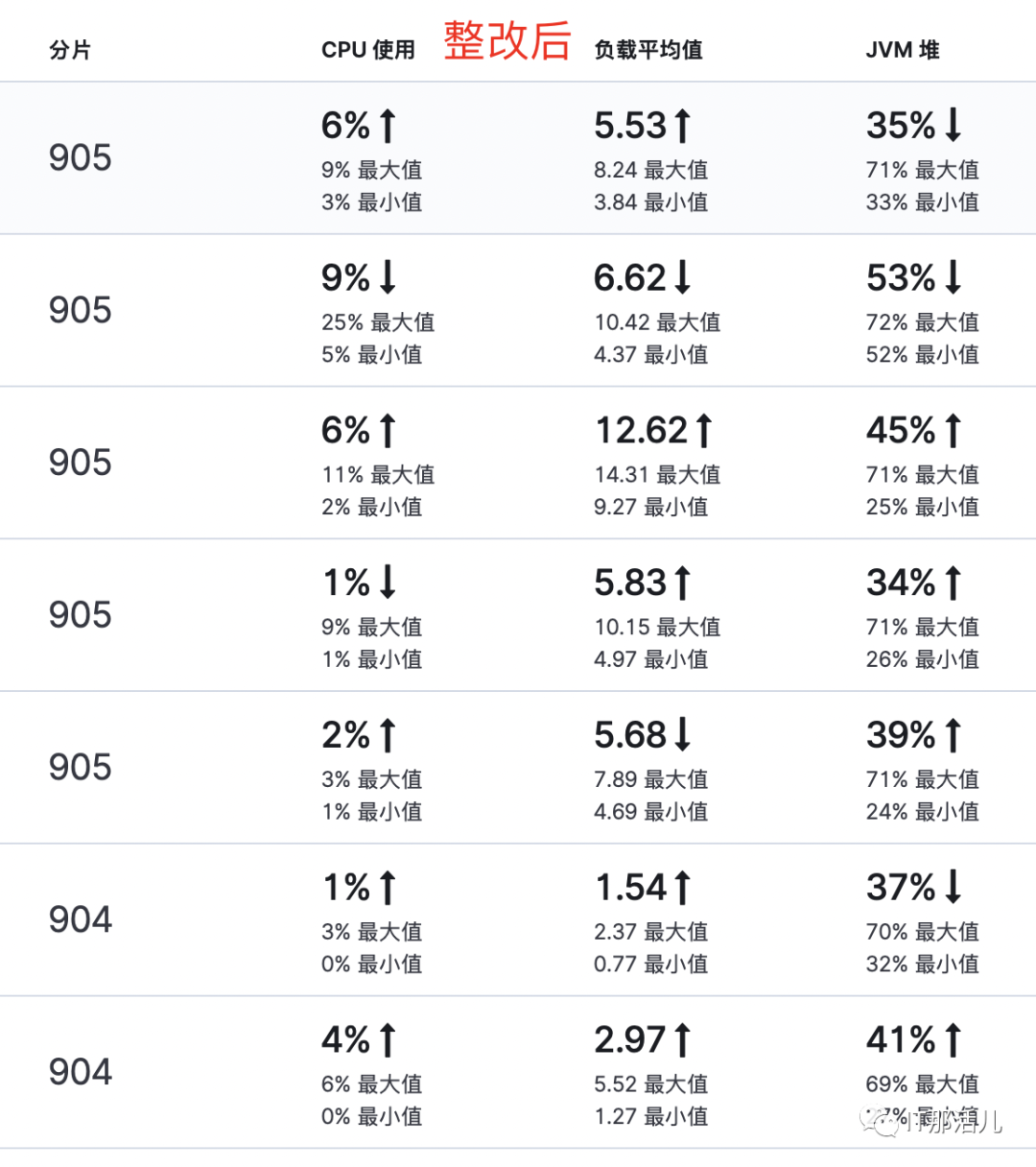The image size is (1036, 1167).
Task: Click the 2.97 load average value
Action: (x=630, y=1040)
